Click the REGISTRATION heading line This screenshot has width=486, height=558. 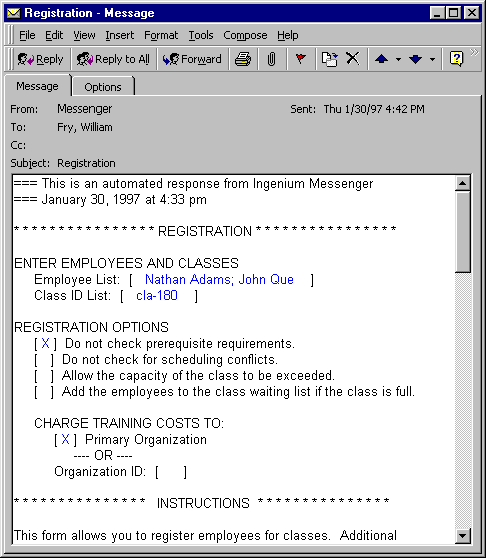(x=205, y=231)
